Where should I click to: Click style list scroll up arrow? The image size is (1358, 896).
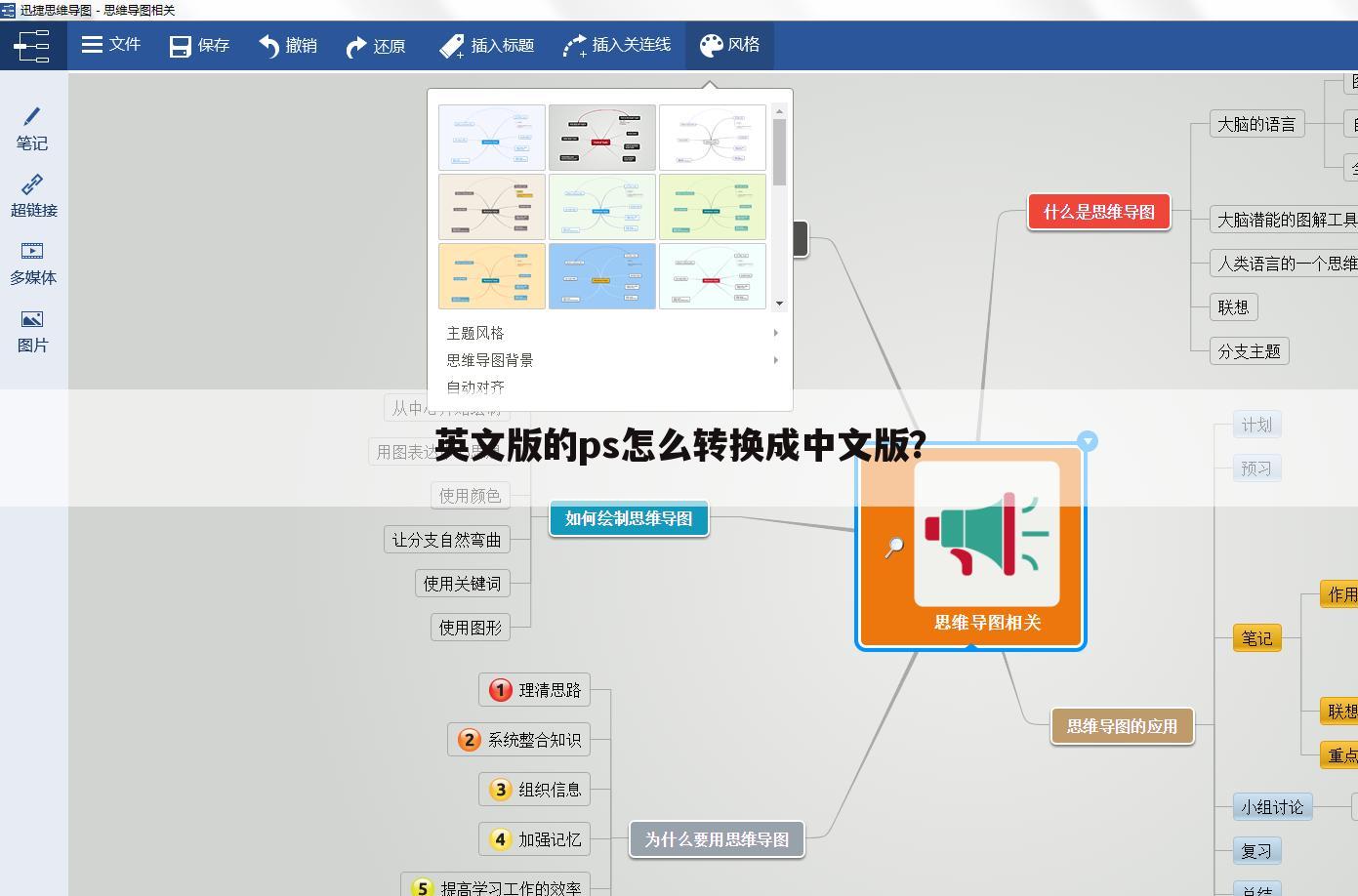(x=779, y=111)
